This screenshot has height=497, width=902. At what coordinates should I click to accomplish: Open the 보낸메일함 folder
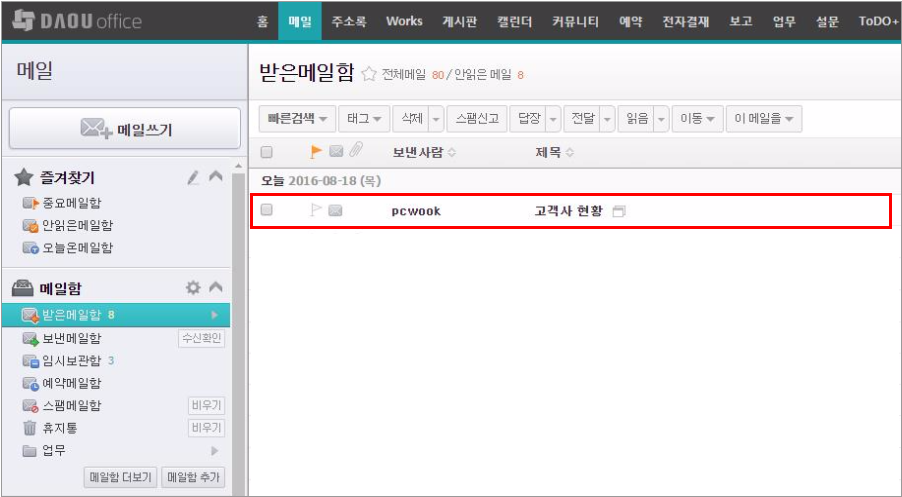click(72, 338)
